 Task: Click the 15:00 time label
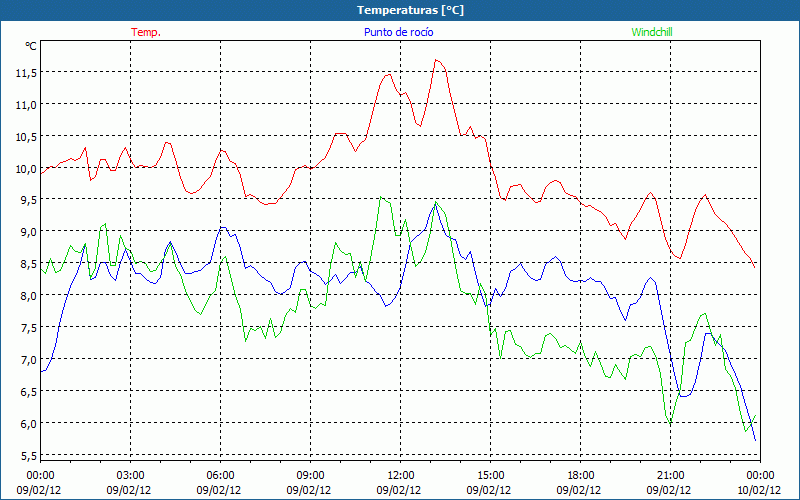pyautogui.click(x=490, y=476)
